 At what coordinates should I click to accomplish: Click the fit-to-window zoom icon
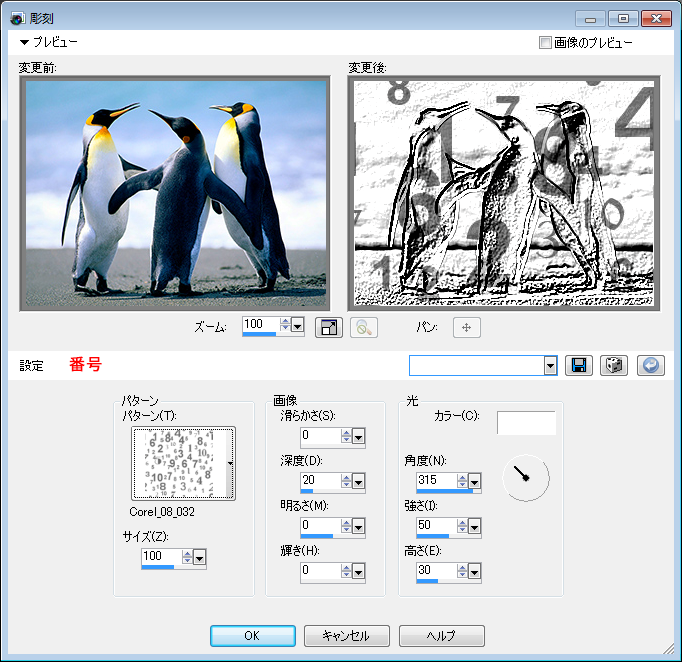(328, 327)
